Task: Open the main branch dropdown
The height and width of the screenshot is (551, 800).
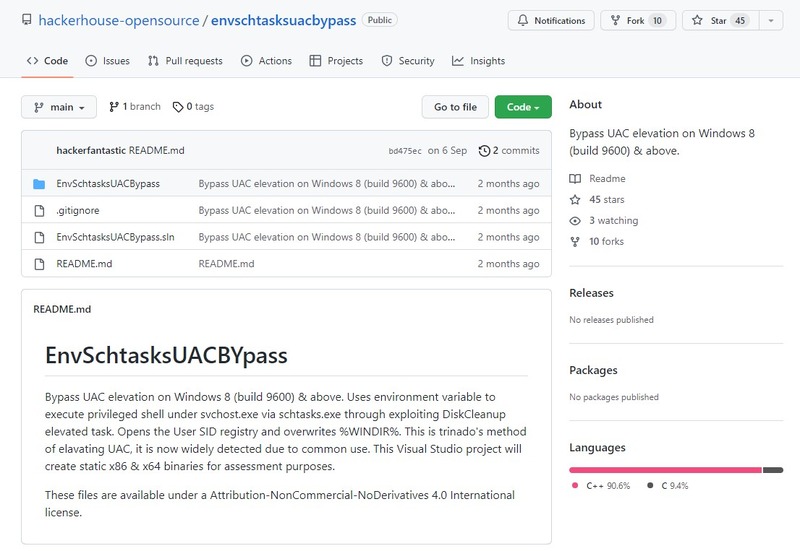Action: pyautogui.click(x=59, y=107)
